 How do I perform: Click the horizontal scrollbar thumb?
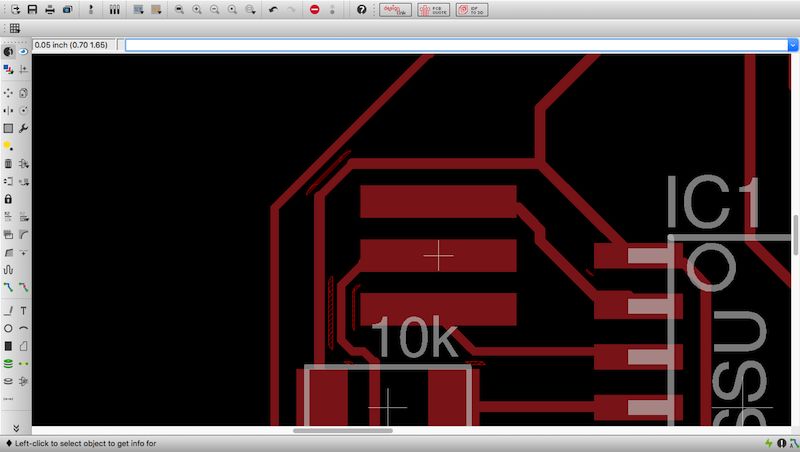coord(343,431)
